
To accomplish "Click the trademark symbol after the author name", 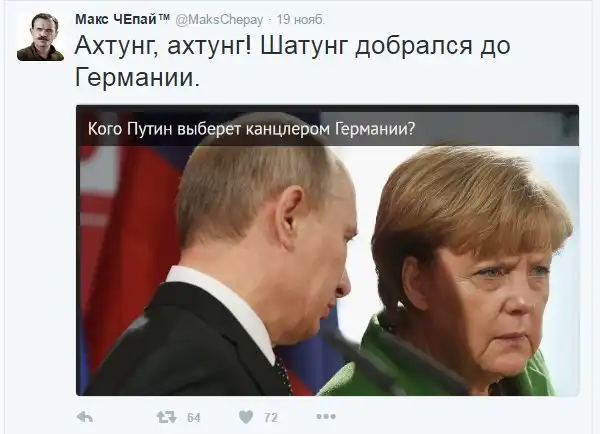I will (x=164, y=17).
